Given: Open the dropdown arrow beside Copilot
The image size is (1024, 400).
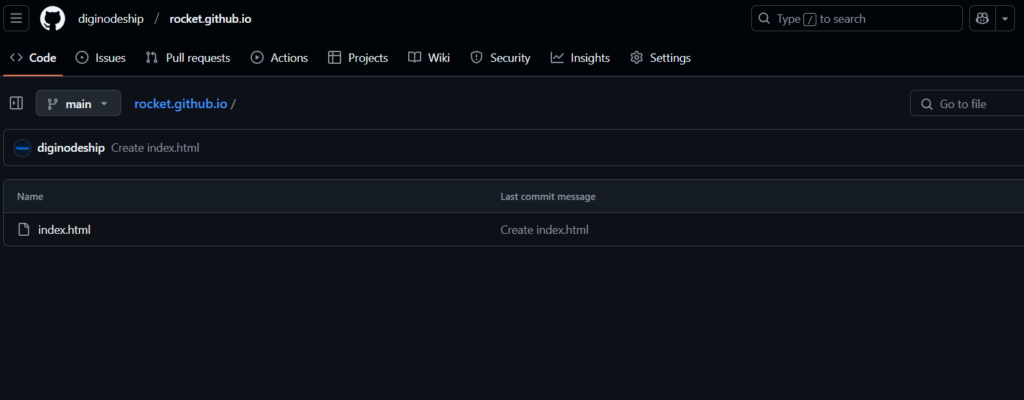Looking at the screenshot, I should pyautogui.click(x=1004, y=19).
